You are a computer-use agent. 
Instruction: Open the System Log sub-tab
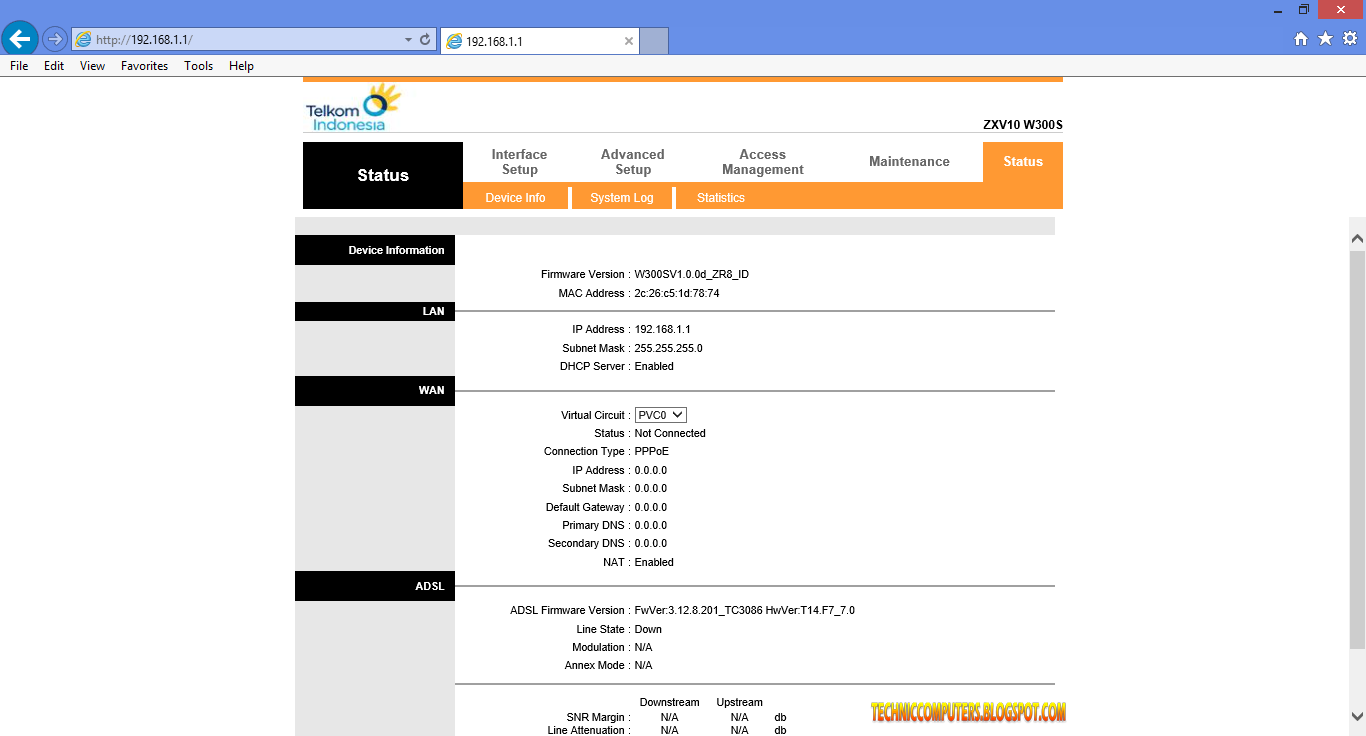[621, 197]
